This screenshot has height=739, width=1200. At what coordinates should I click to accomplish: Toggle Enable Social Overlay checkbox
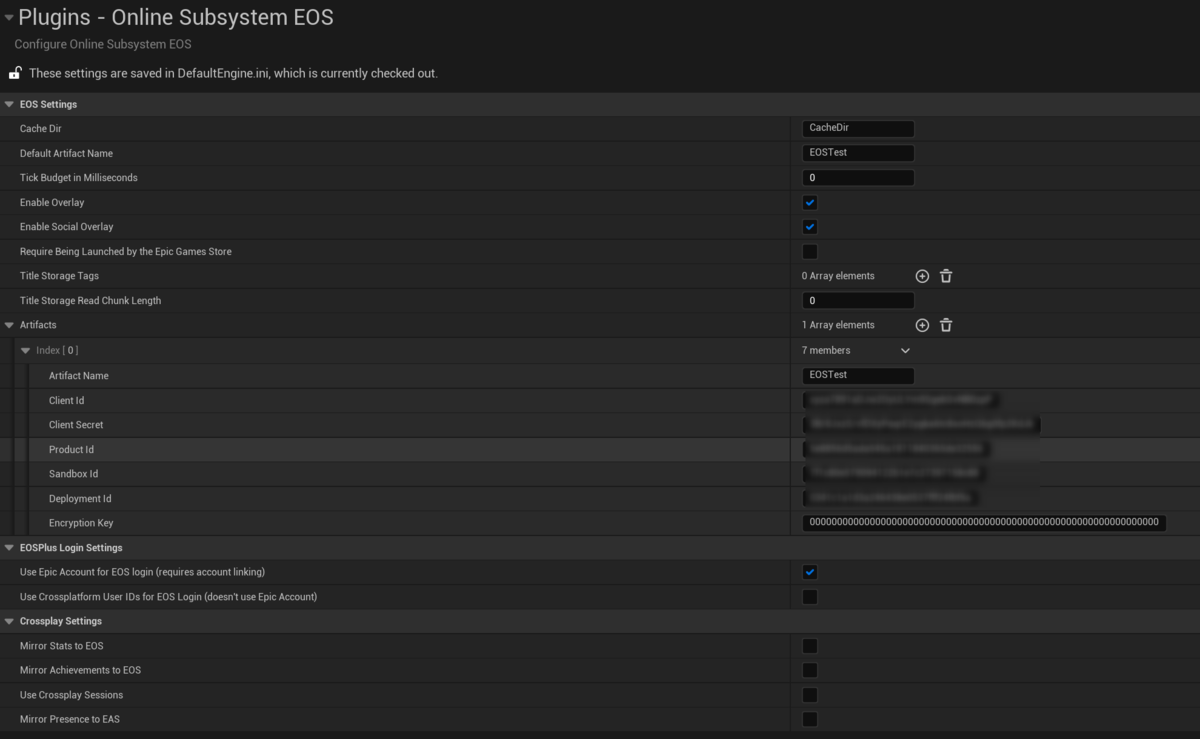click(x=810, y=227)
